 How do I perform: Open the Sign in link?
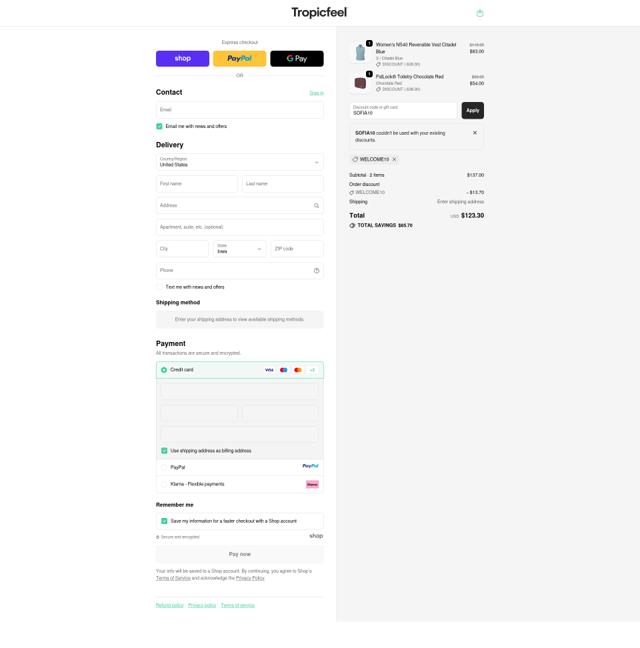pyautogui.click(x=316, y=93)
